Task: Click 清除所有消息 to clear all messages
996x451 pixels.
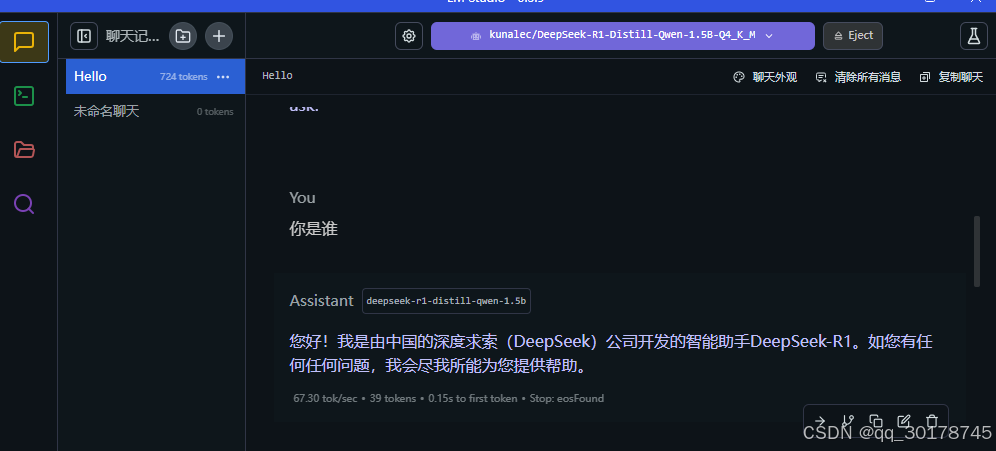Action: (858, 77)
